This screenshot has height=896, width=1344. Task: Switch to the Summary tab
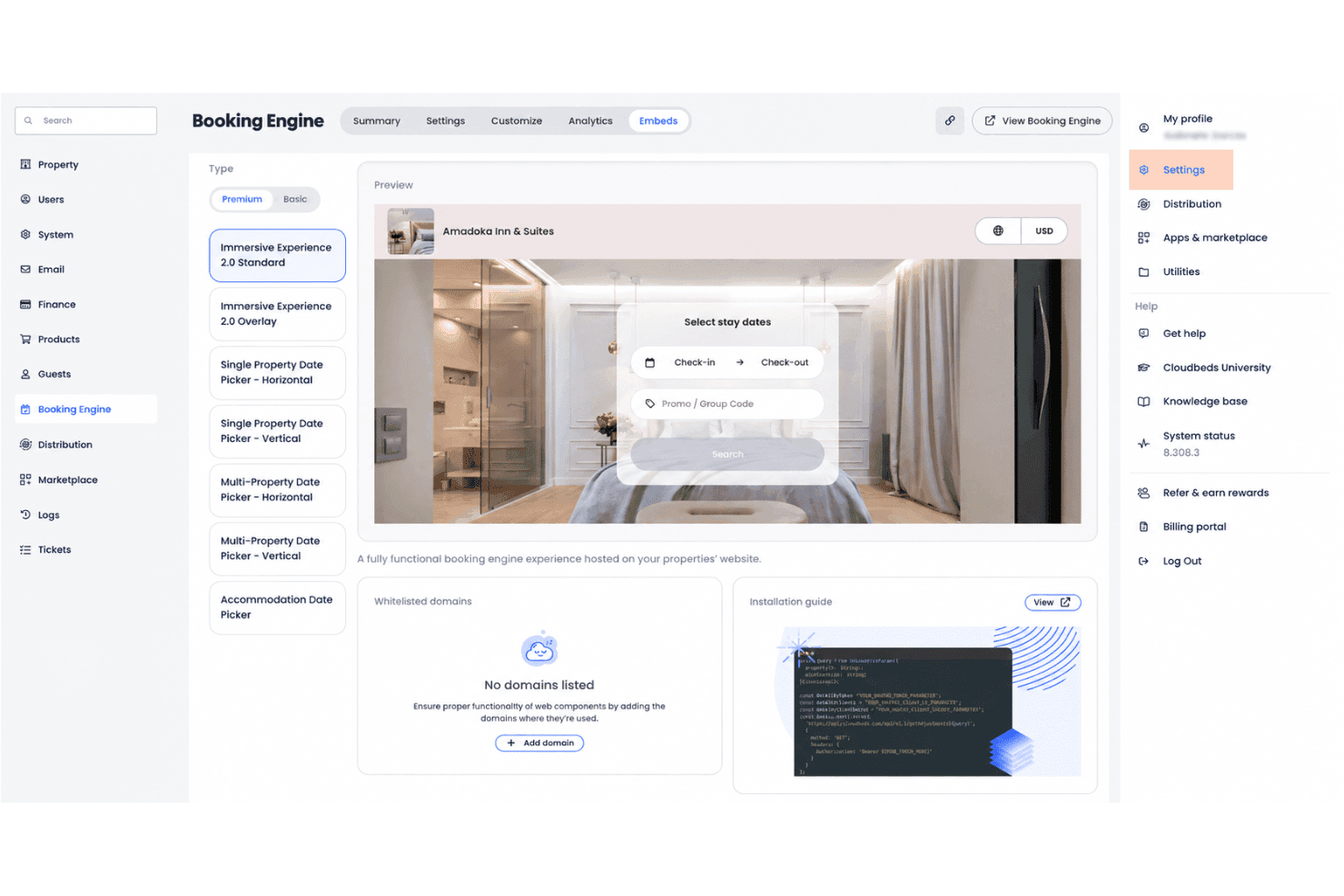point(377,121)
